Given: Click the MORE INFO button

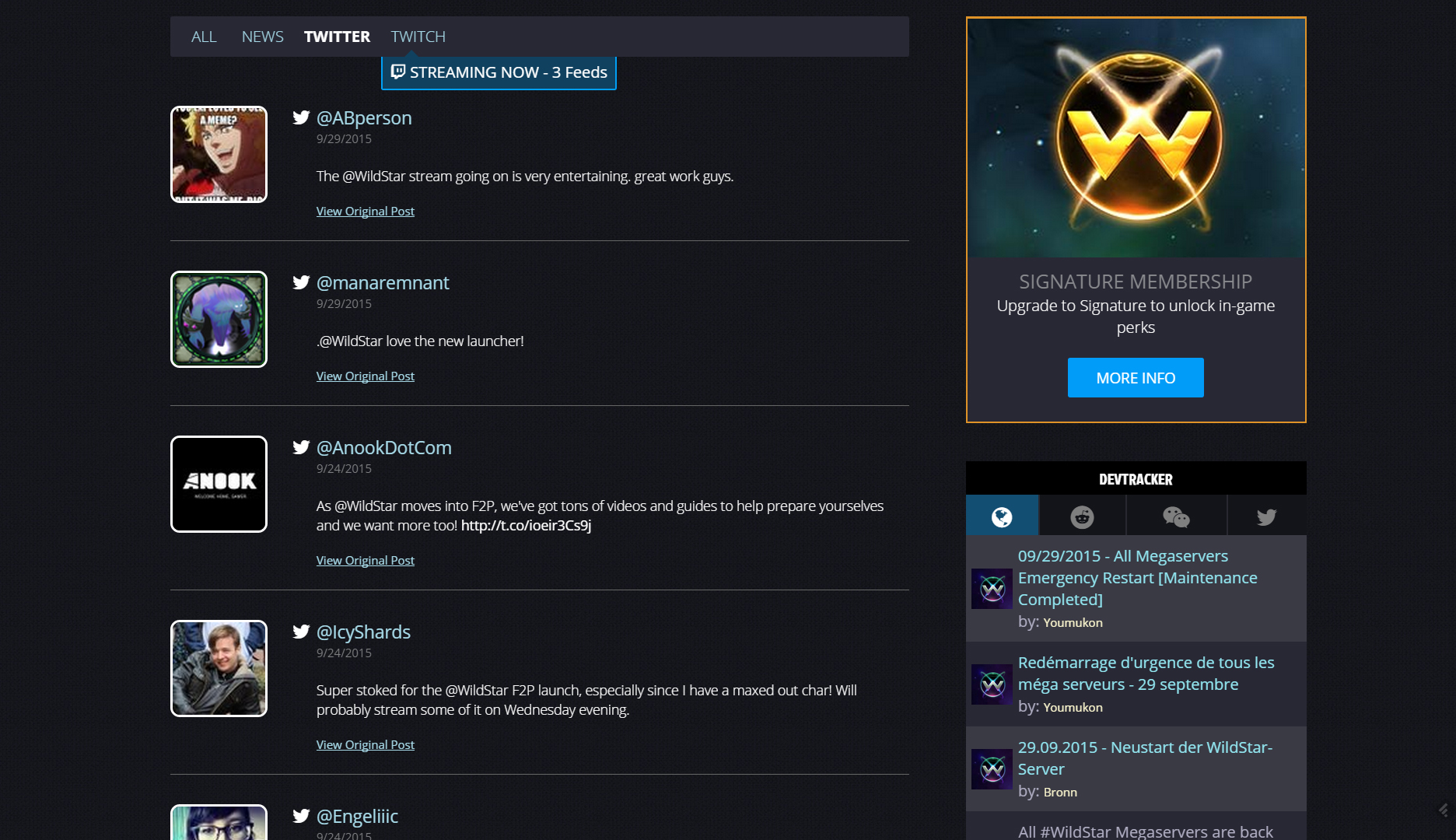Looking at the screenshot, I should [x=1136, y=378].
